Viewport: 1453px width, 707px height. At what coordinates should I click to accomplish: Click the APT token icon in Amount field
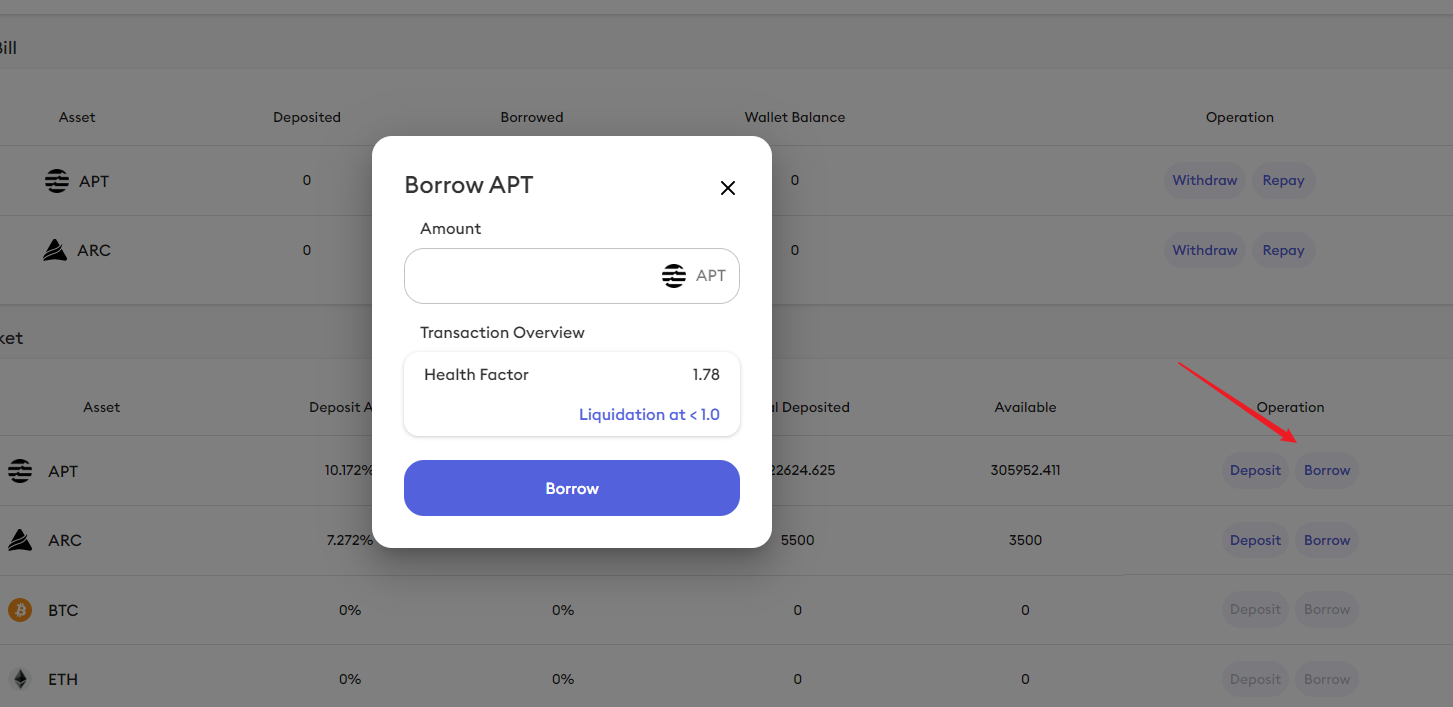pos(674,276)
